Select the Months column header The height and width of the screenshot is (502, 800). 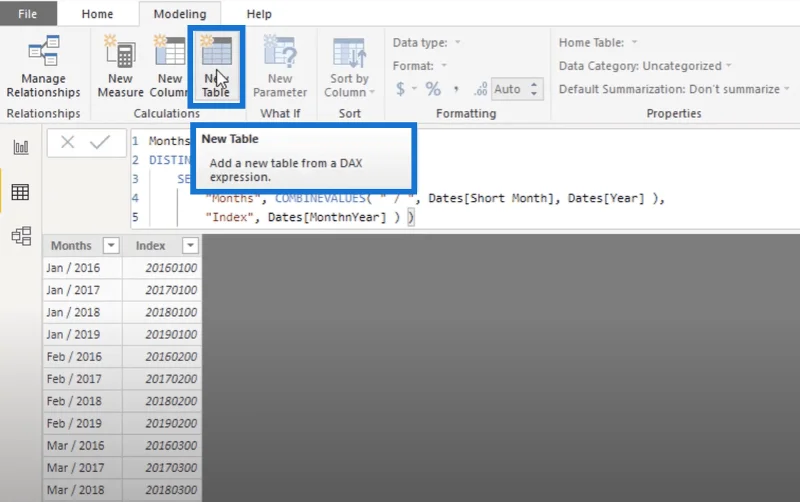(x=71, y=246)
